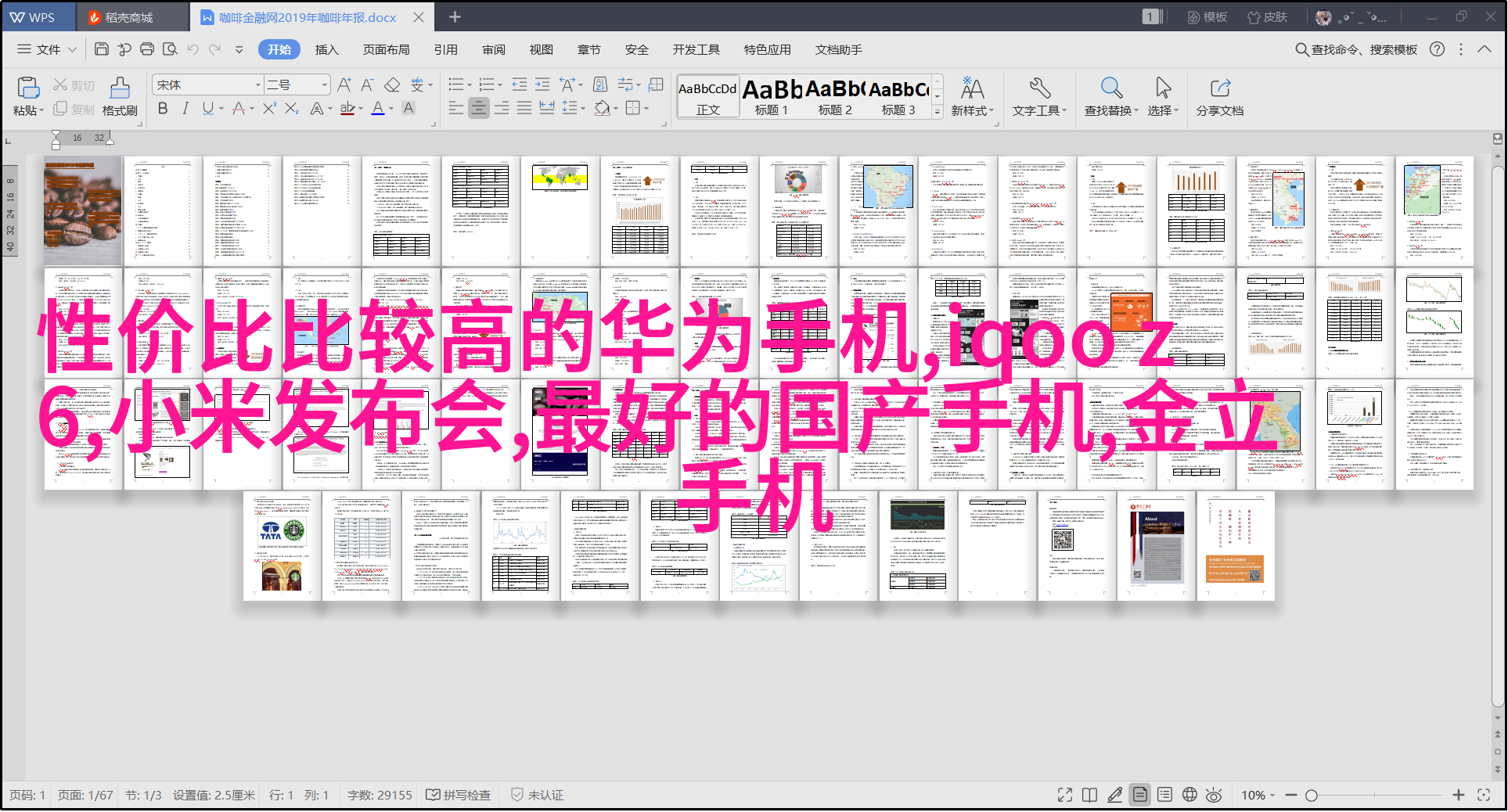
Task: Open the font name dropdown (宋体)
Action: coord(257,84)
